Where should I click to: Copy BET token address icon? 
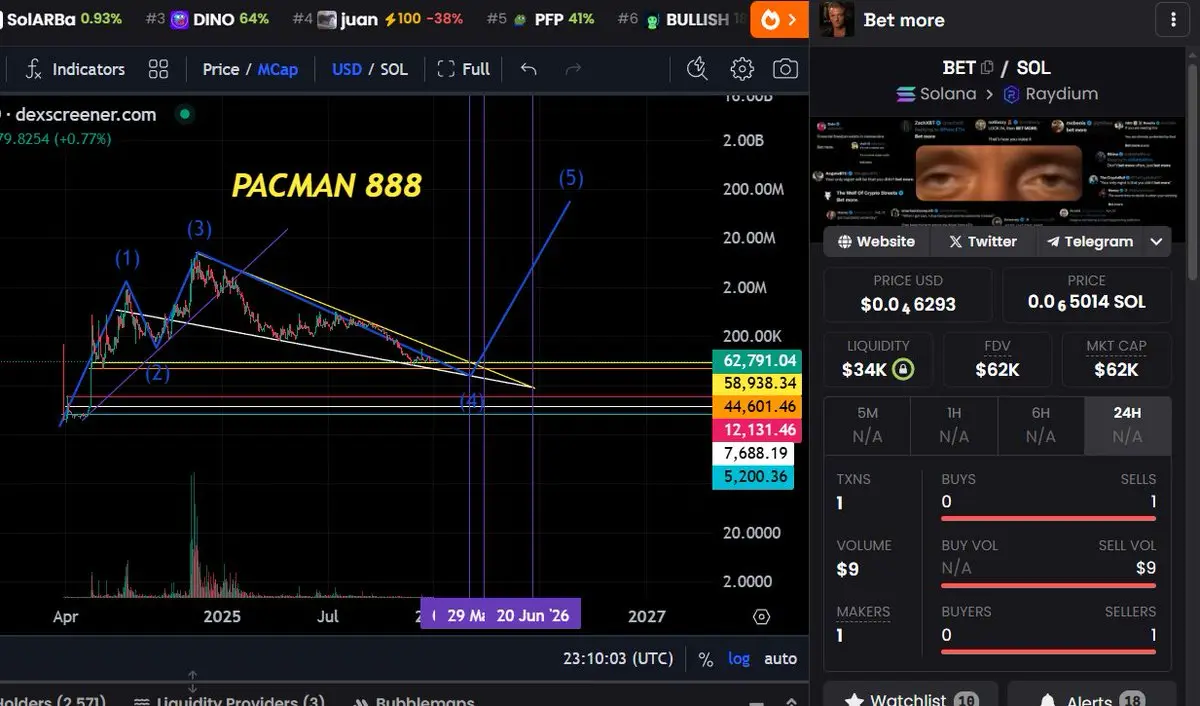(987, 68)
